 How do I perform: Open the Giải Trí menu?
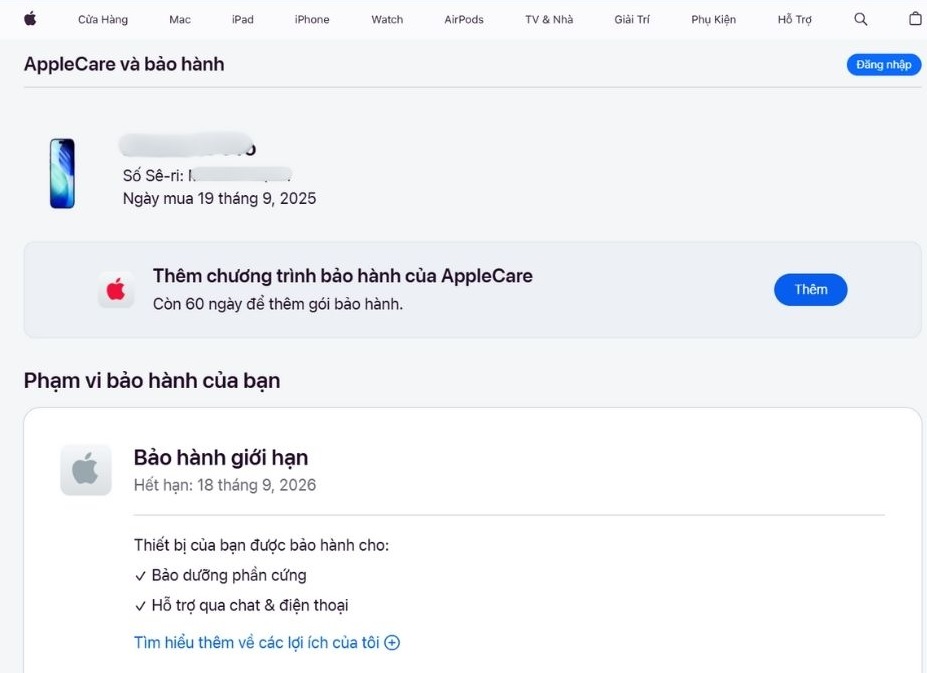[x=631, y=18]
